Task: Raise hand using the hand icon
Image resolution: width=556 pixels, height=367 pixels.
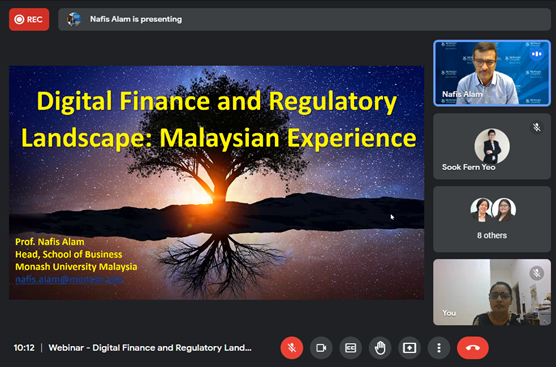Action: pos(380,348)
